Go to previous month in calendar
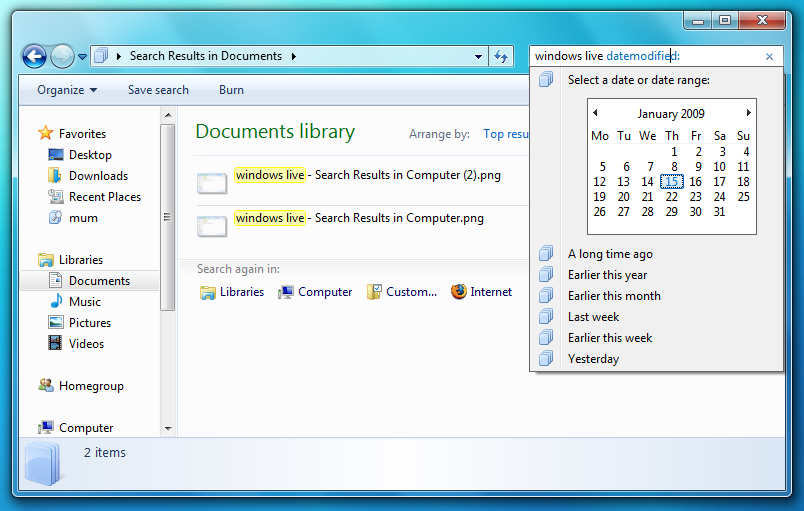Viewport: 804px width, 511px height. [596, 113]
